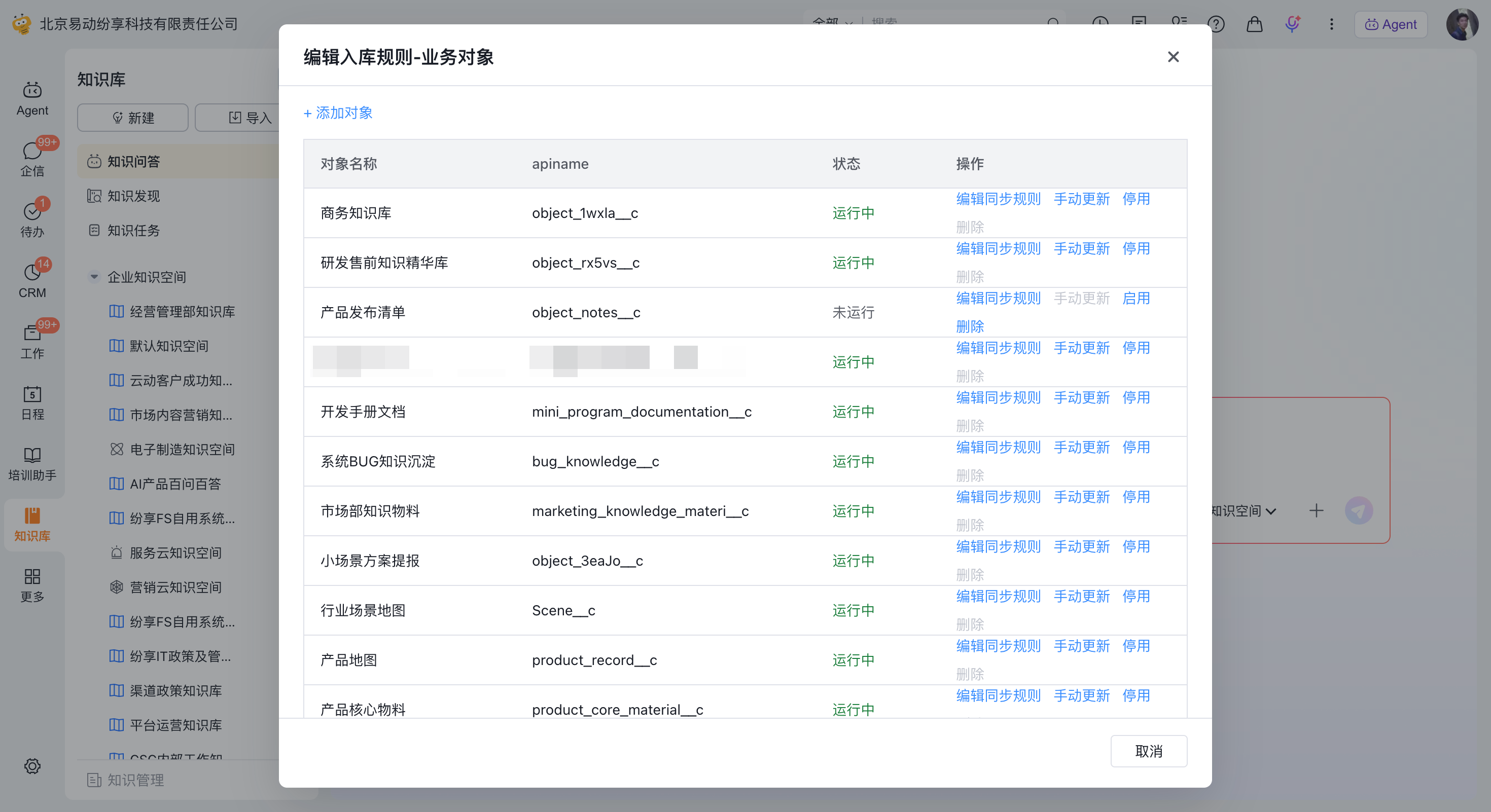
Task: Collapse the 企业知识空间 tree node
Action: click(x=94, y=277)
